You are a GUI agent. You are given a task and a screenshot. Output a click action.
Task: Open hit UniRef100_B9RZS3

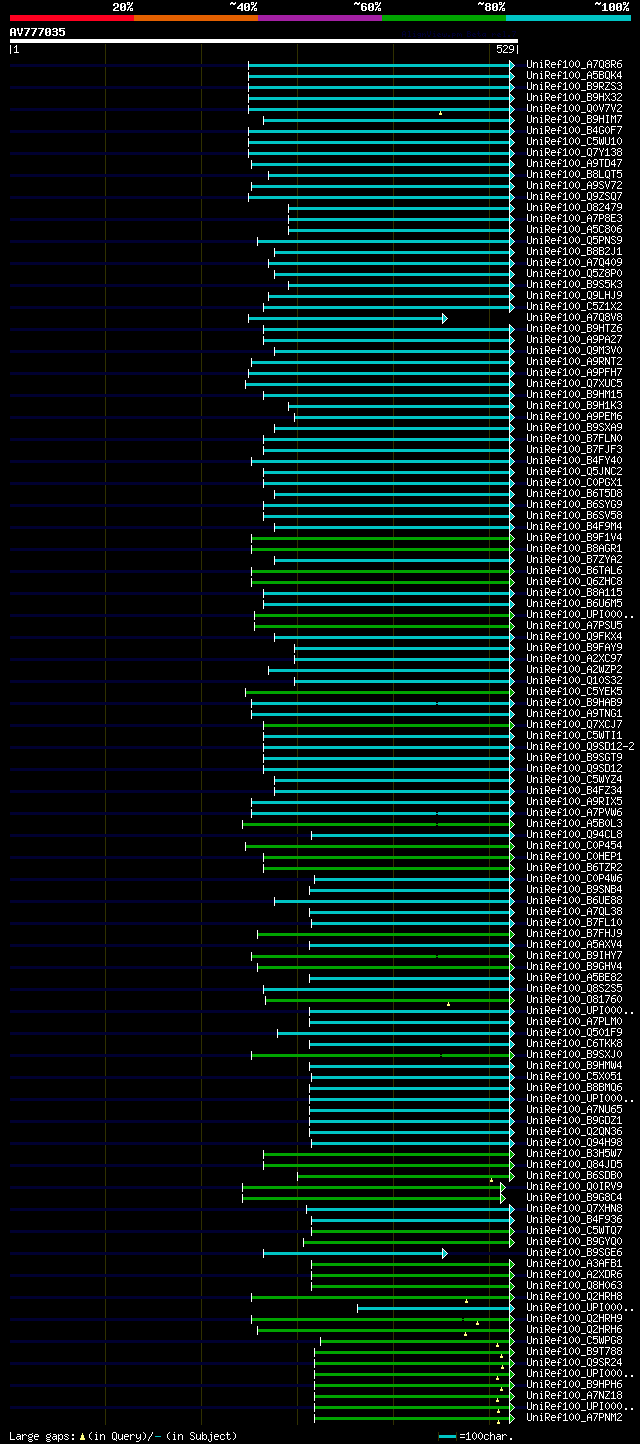[574, 87]
